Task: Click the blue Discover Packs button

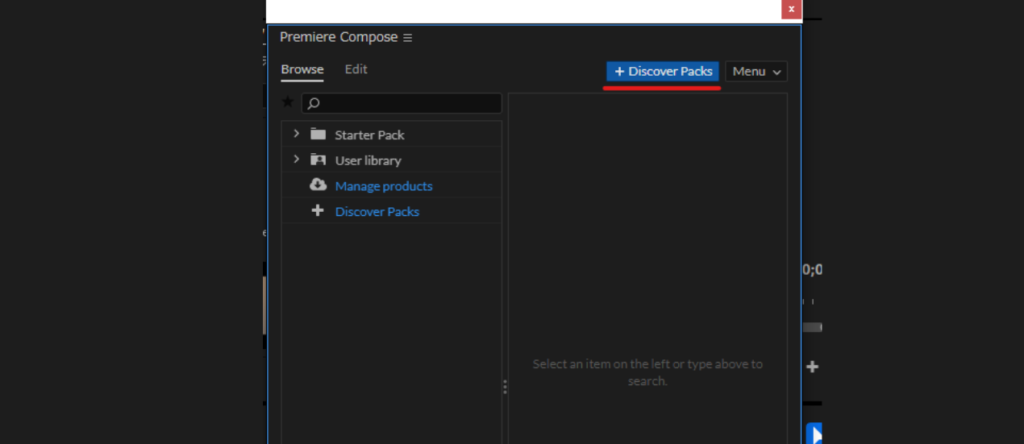Action: (663, 72)
